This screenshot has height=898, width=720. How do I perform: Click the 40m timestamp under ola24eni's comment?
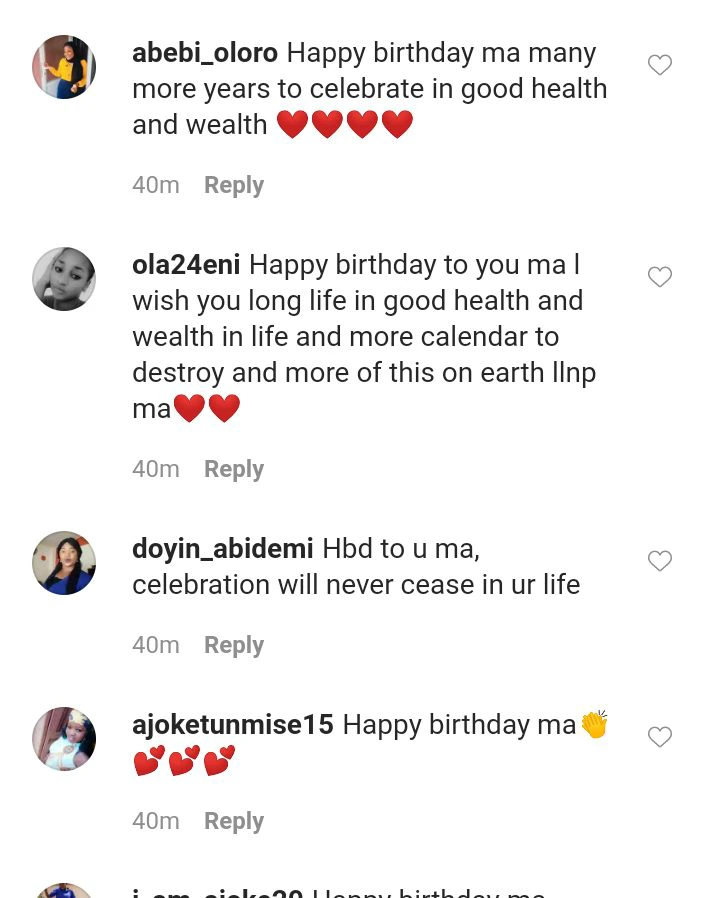156,469
